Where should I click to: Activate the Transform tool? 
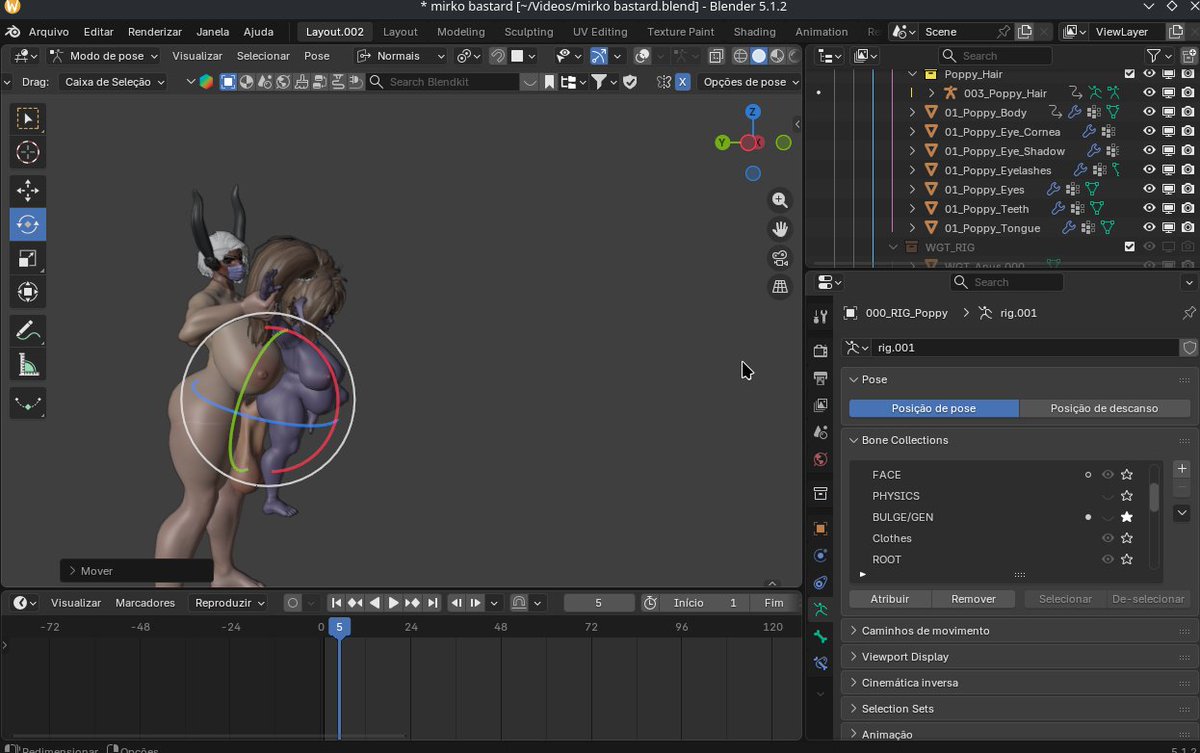tap(28, 292)
